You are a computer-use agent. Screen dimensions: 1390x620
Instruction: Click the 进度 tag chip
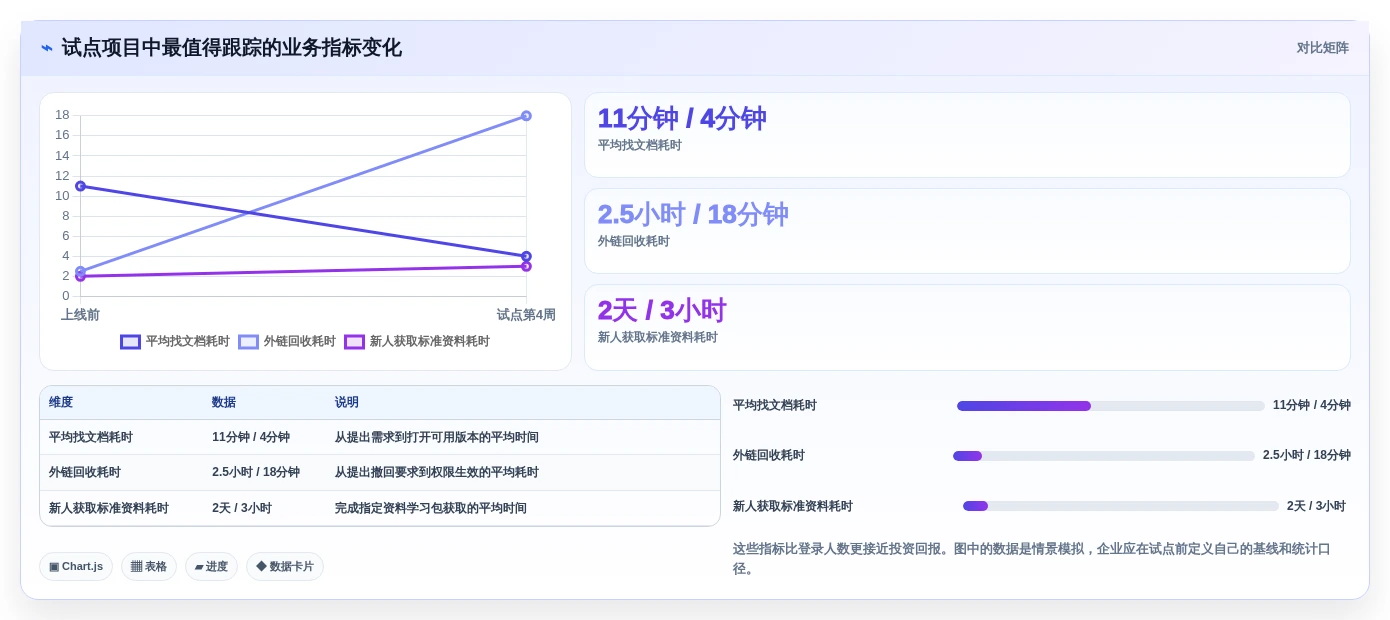211,566
